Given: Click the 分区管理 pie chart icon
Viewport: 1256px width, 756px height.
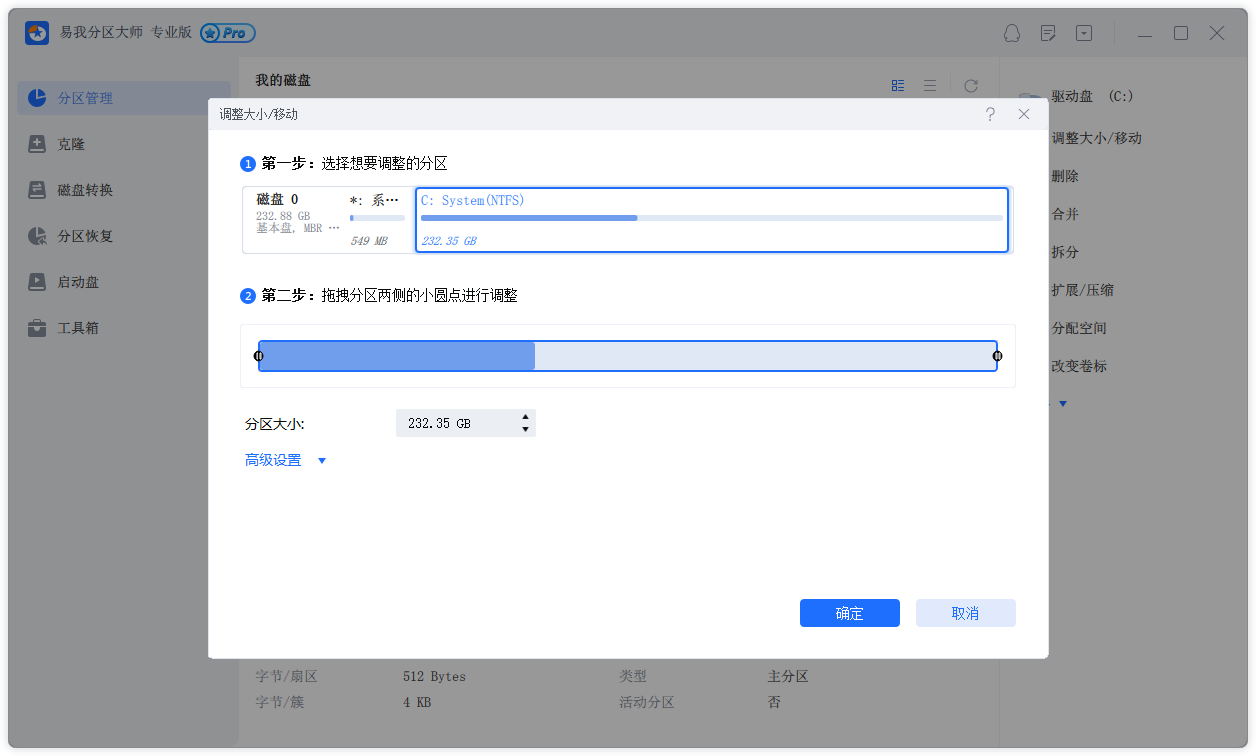Looking at the screenshot, I should [x=37, y=98].
